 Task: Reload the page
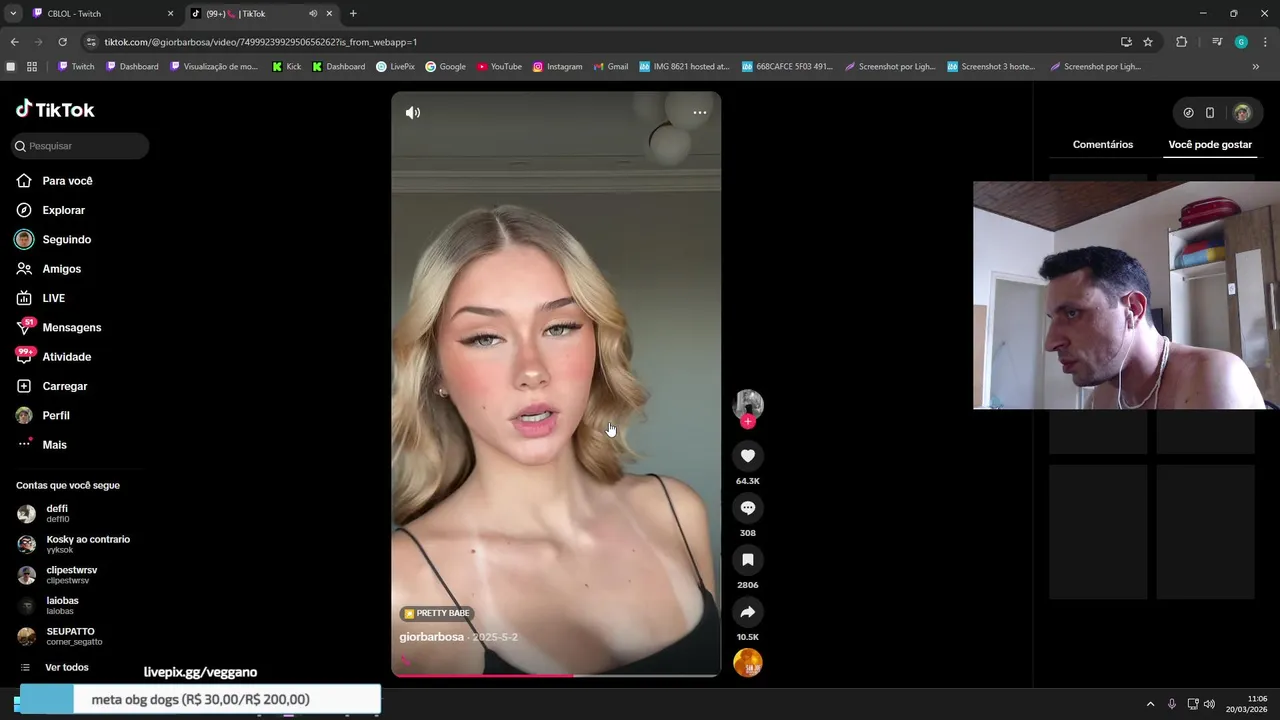62,42
